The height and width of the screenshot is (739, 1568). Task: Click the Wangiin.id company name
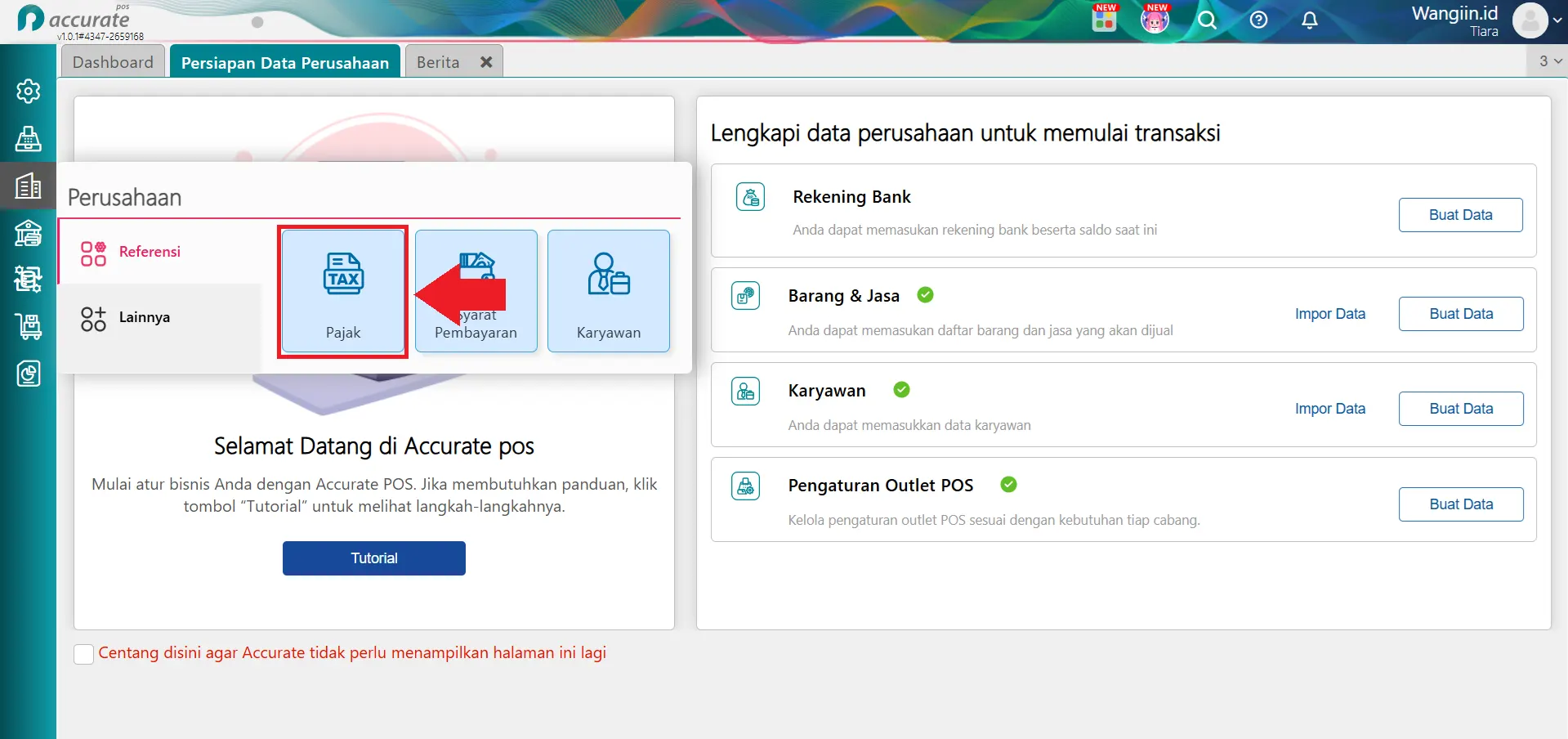click(x=1454, y=13)
